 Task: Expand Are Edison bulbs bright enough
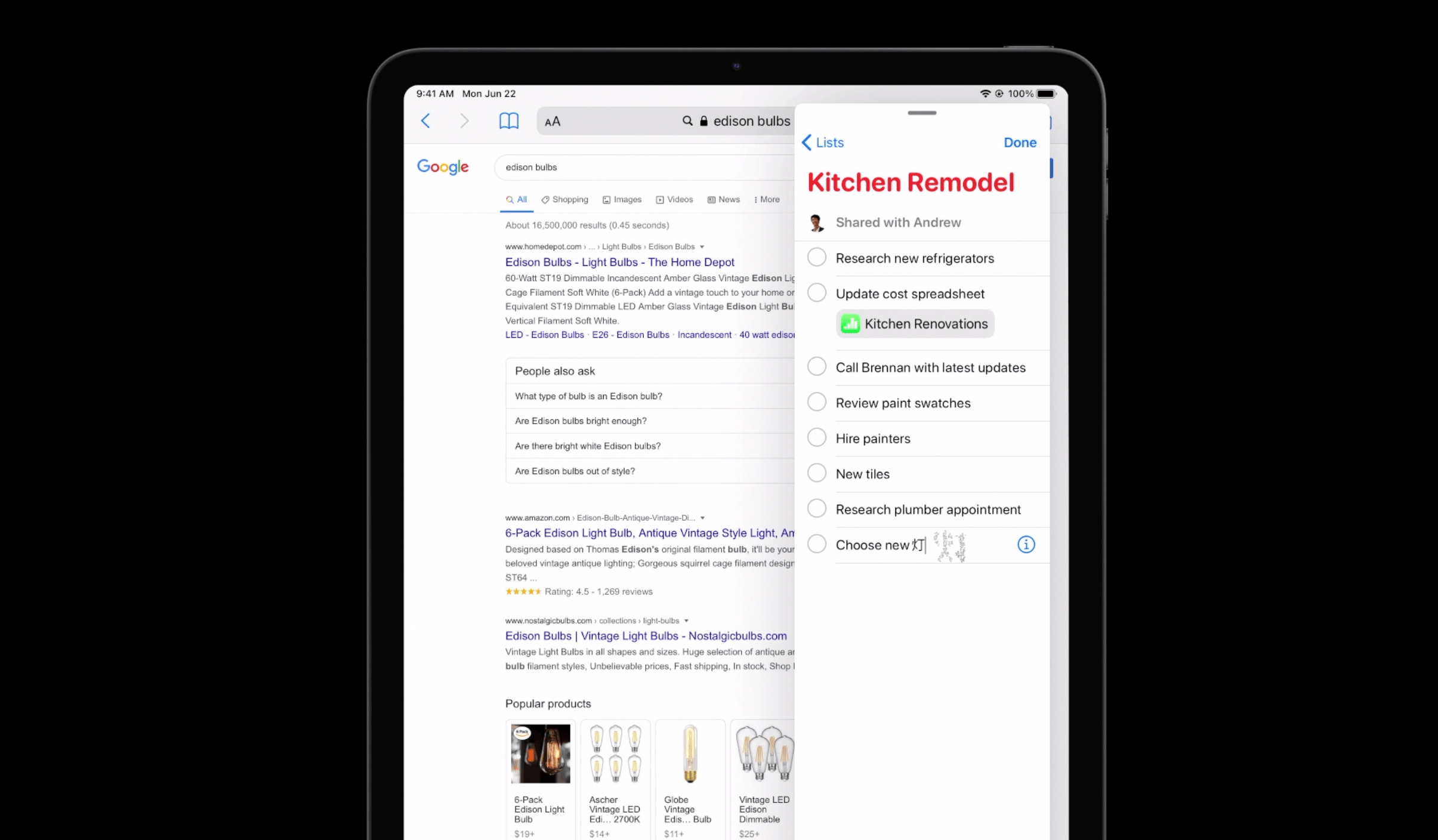click(x=650, y=421)
